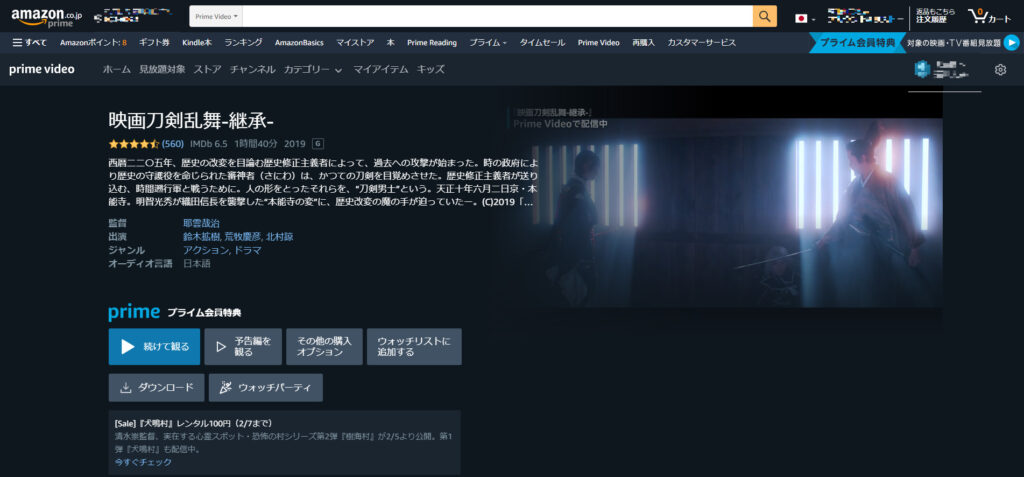Image resolution: width=1024 pixels, height=477 pixels.
Task: Open Prime Reading in nav bar
Action: click(432, 42)
